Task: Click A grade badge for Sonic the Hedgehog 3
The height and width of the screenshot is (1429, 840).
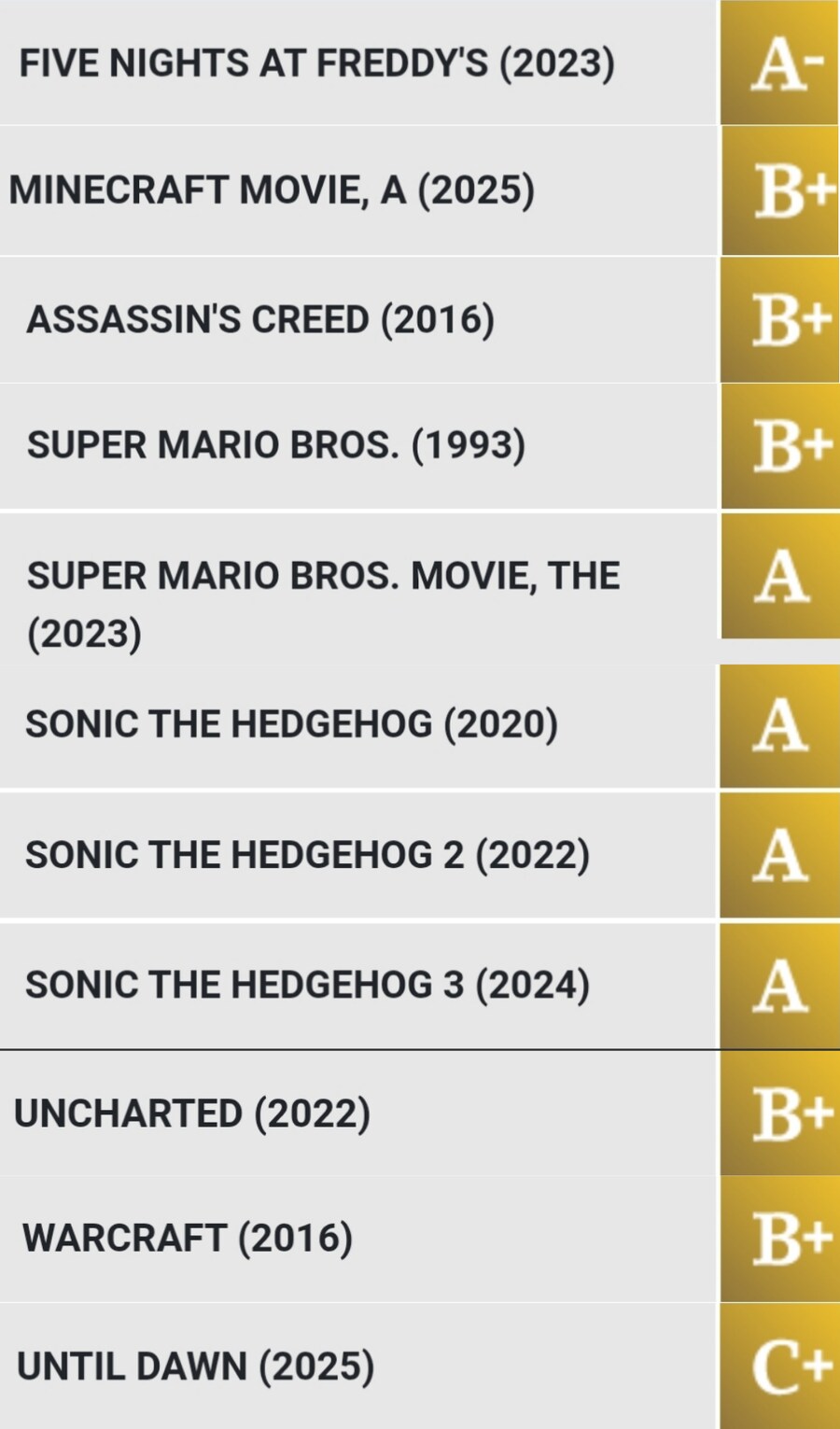Action: (x=780, y=987)
